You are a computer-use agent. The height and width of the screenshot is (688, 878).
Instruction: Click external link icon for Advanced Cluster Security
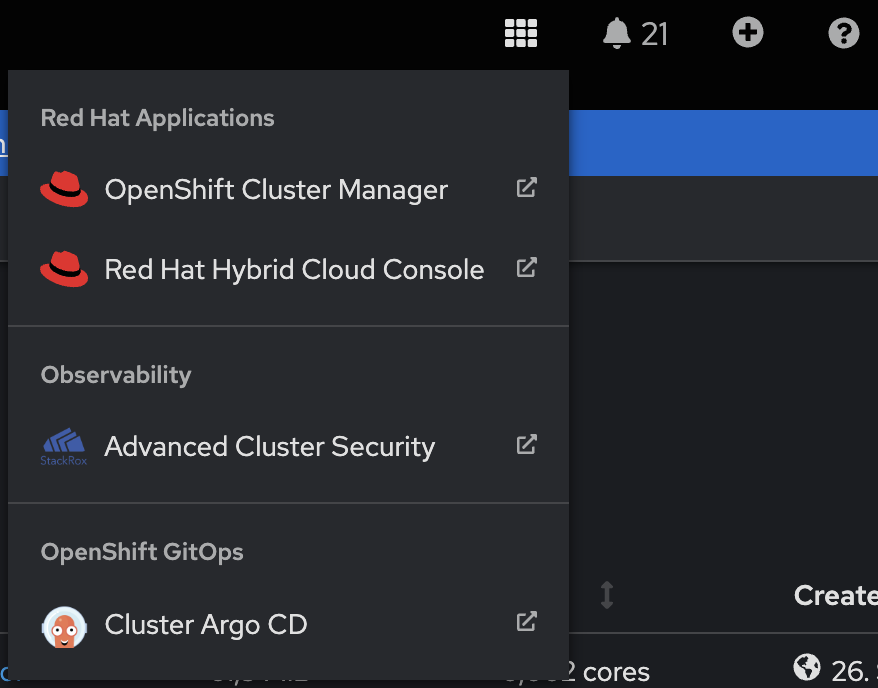tap(526, 444)
